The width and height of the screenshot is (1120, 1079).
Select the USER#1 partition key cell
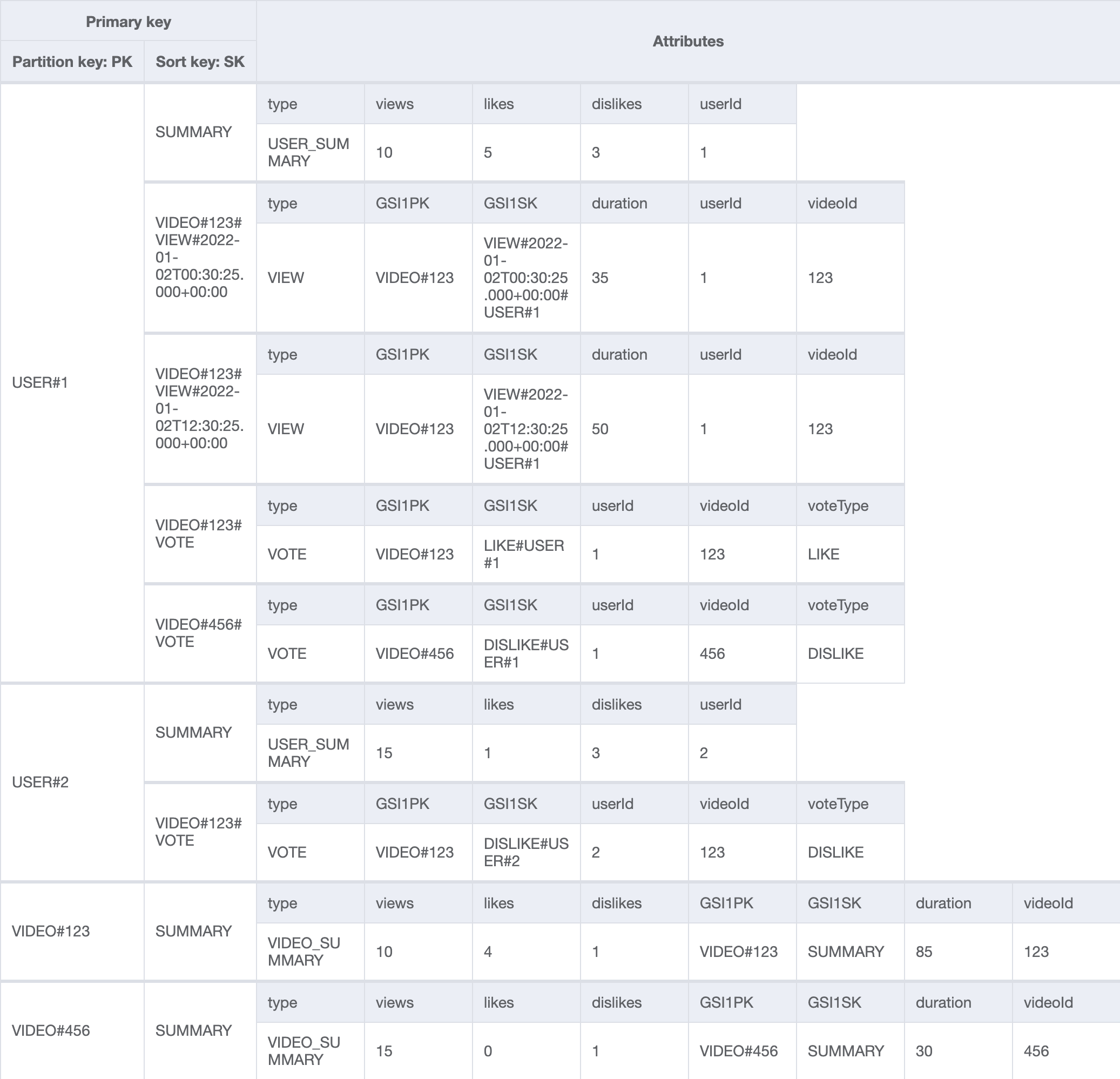[x=72, y=382]
